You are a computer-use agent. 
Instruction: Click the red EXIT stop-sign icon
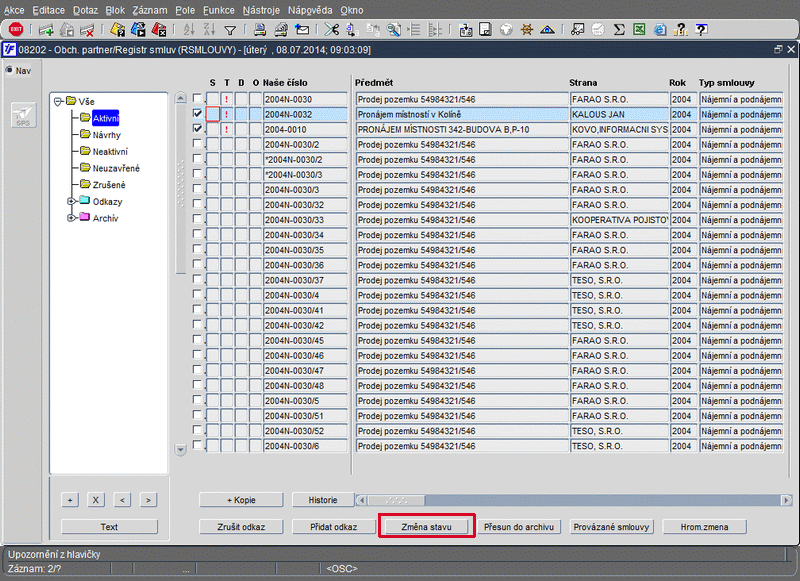point(16,30)
